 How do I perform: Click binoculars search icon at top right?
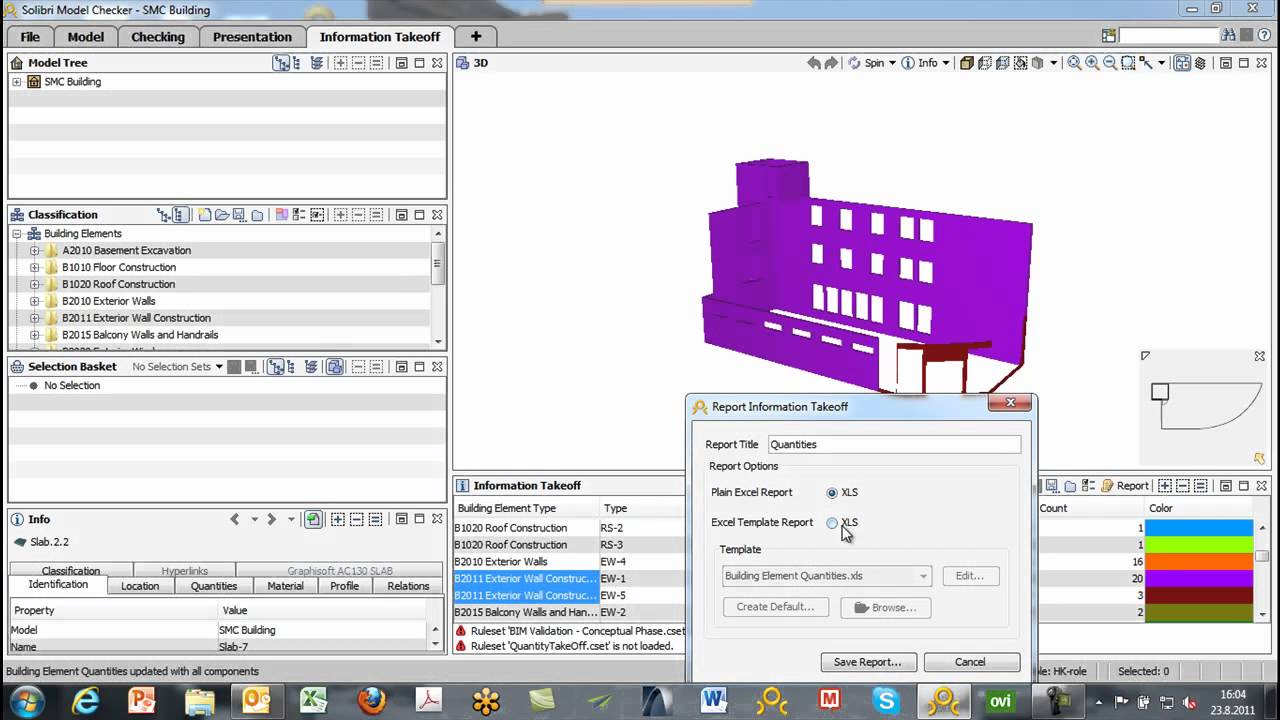(1229, 36)
